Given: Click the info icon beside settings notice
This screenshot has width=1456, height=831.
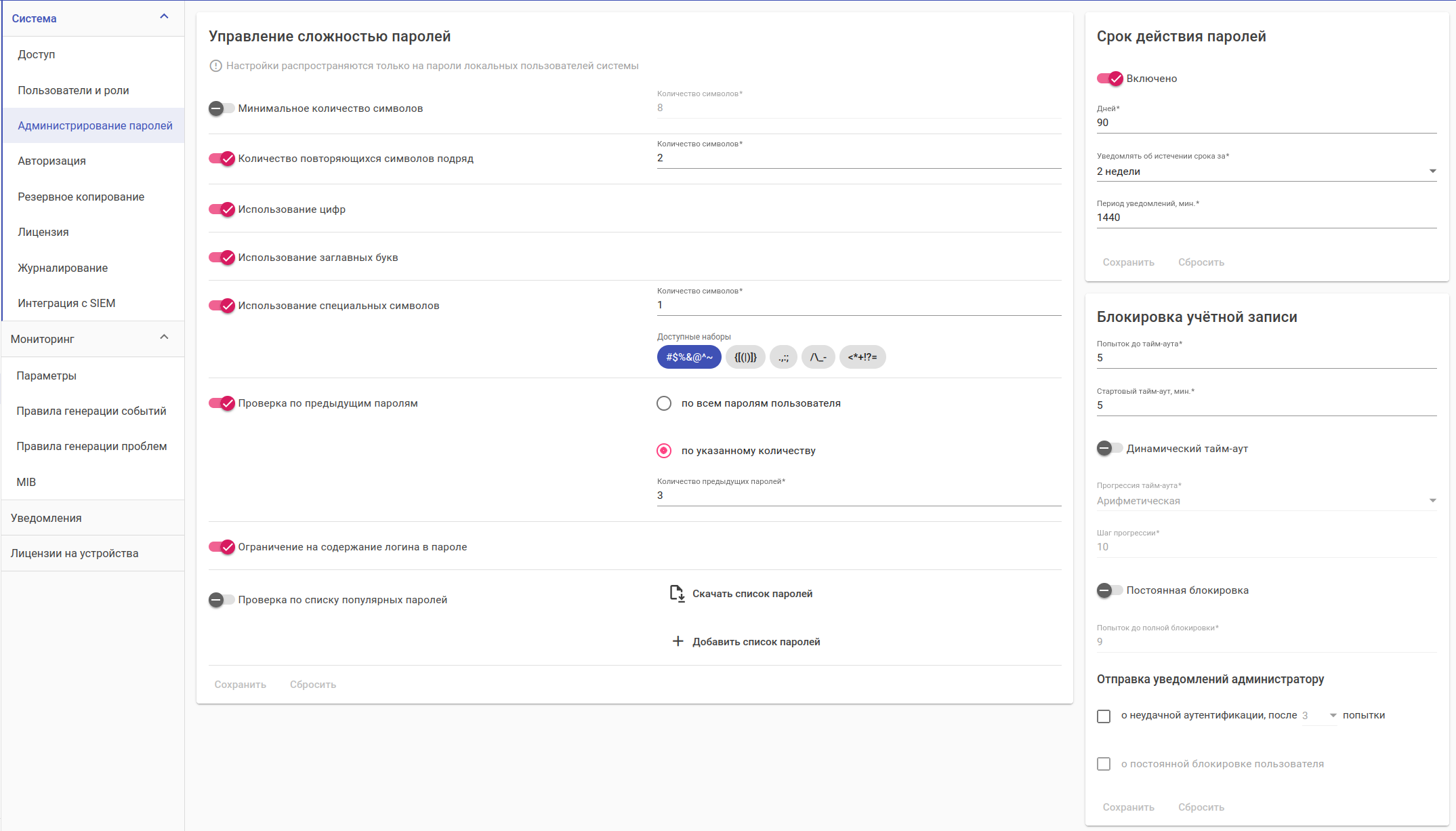Looking at the screenshot, I should click(215, 66).
